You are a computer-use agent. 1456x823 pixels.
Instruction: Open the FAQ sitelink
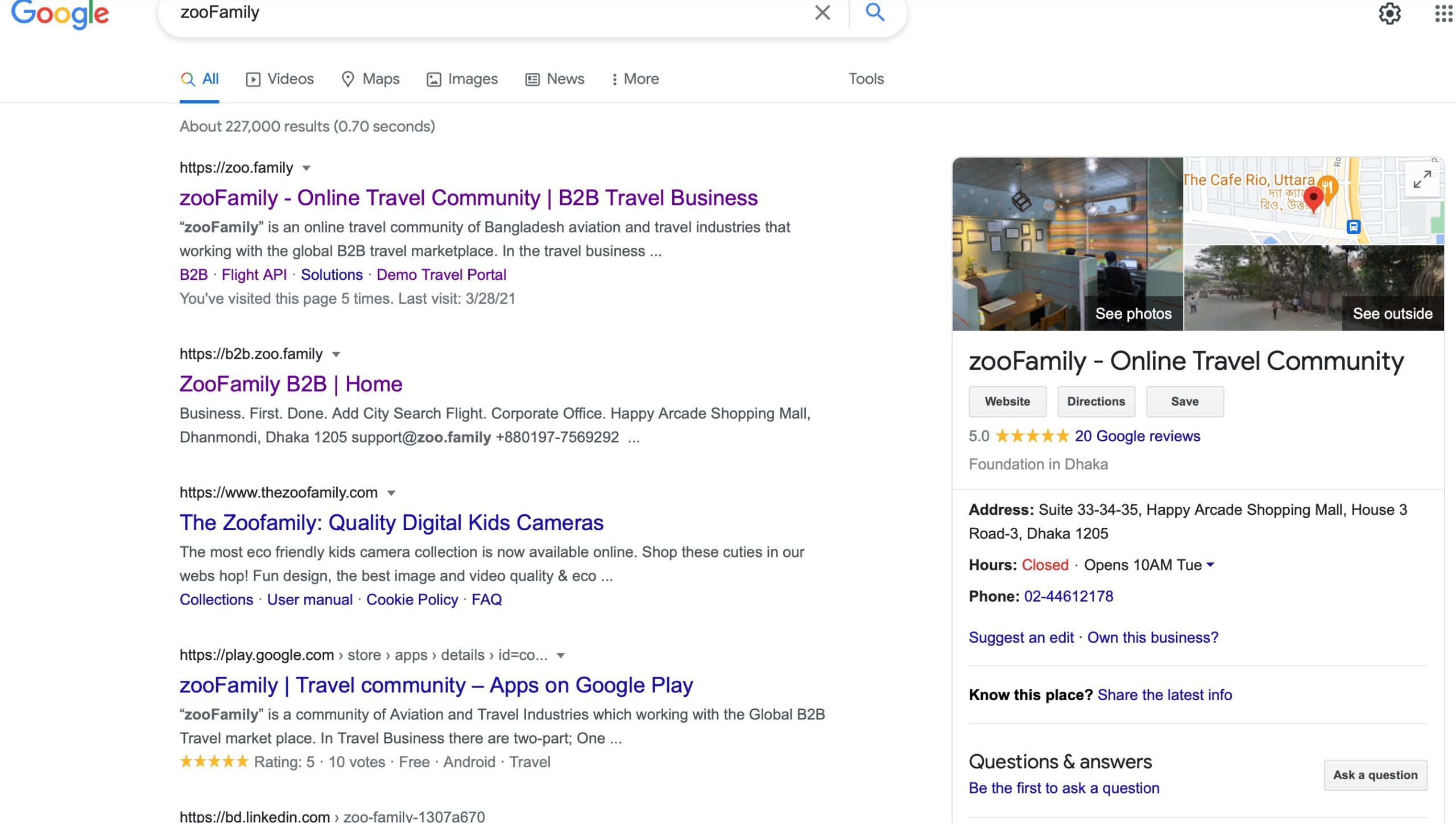[x=487, y=599]
